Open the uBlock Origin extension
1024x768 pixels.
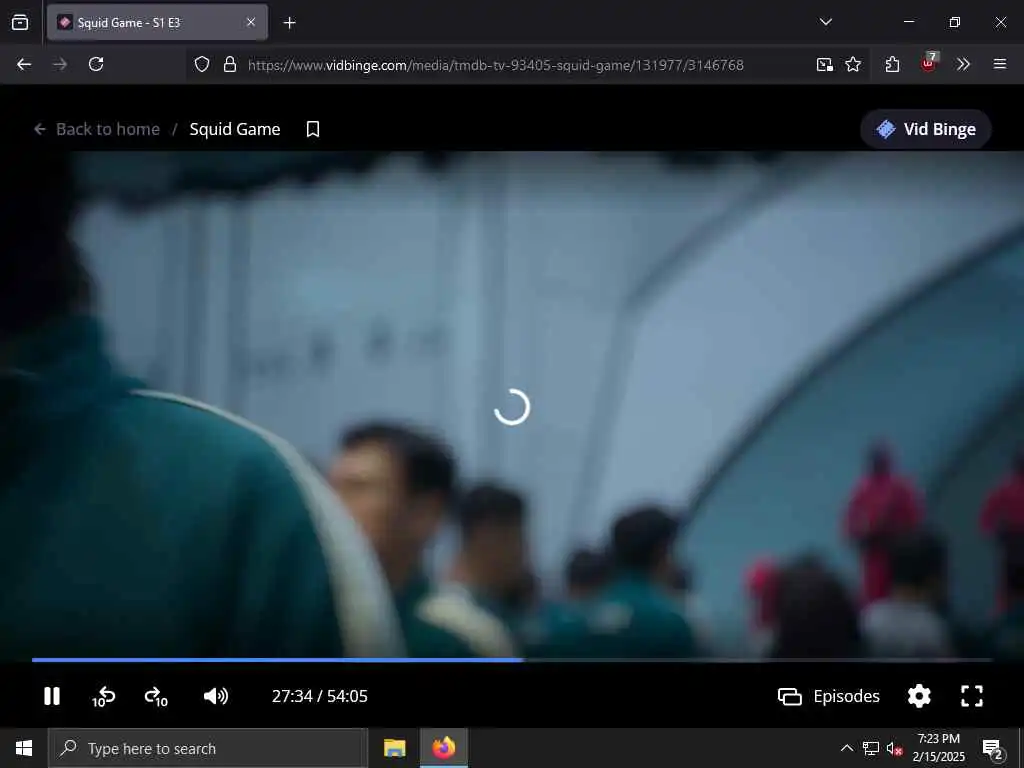pos(929,63)
